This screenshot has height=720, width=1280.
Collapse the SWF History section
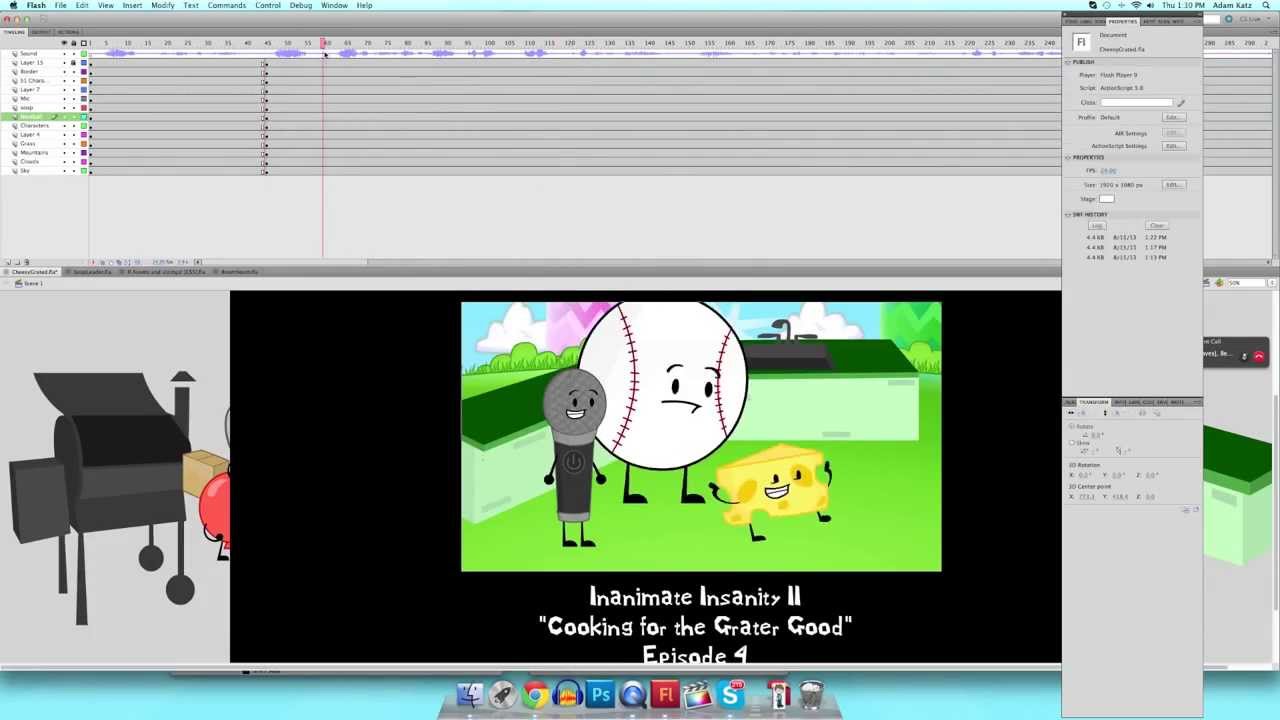(x=1068, y=215)
